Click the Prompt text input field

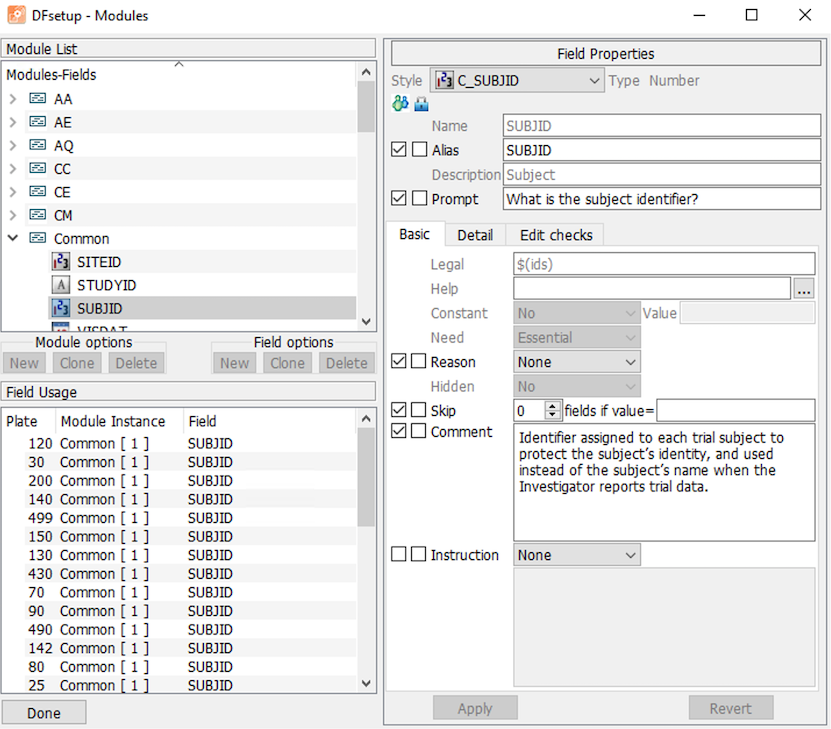661,199
